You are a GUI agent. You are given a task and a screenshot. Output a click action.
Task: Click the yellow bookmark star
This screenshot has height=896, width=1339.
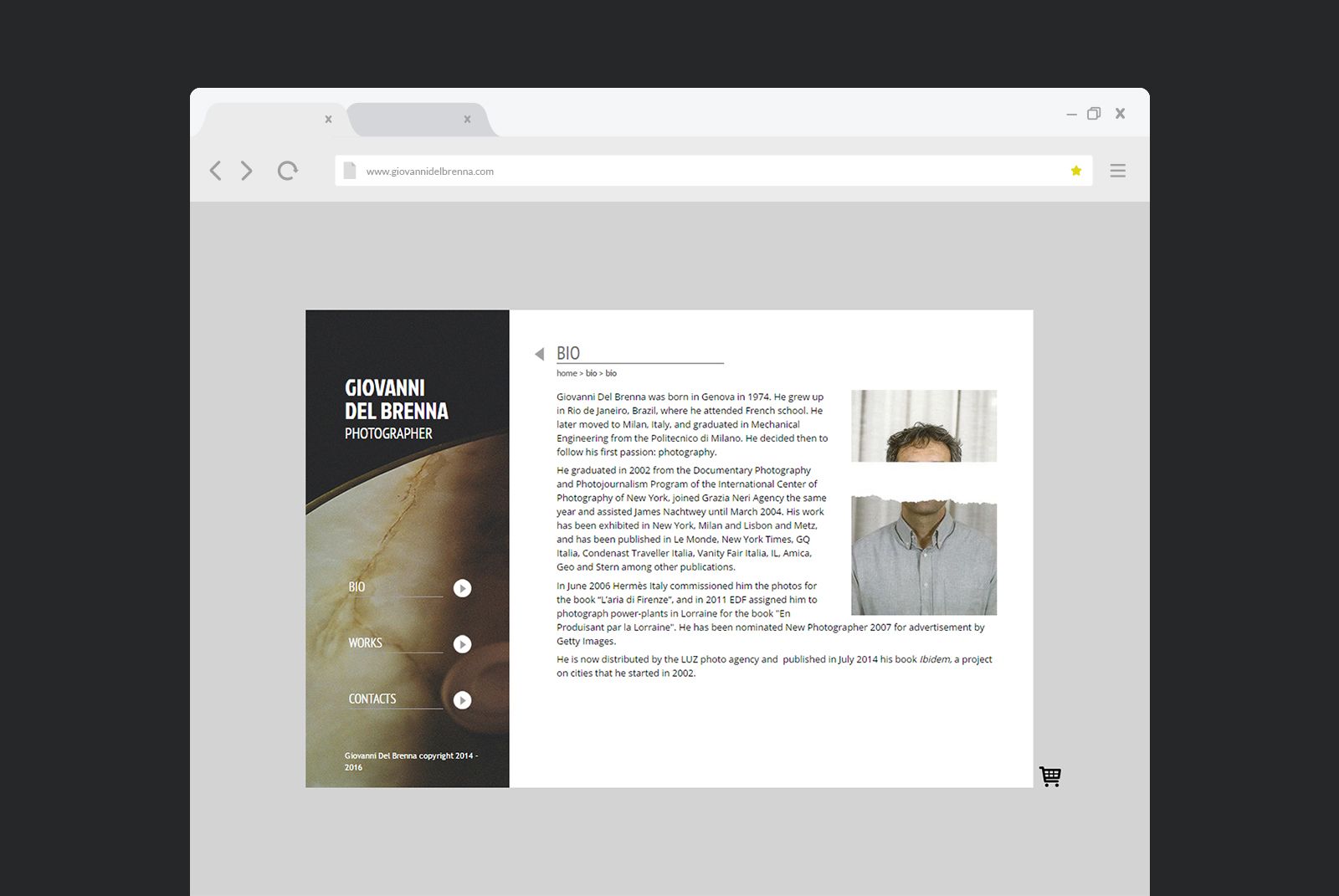point(1076,171)
